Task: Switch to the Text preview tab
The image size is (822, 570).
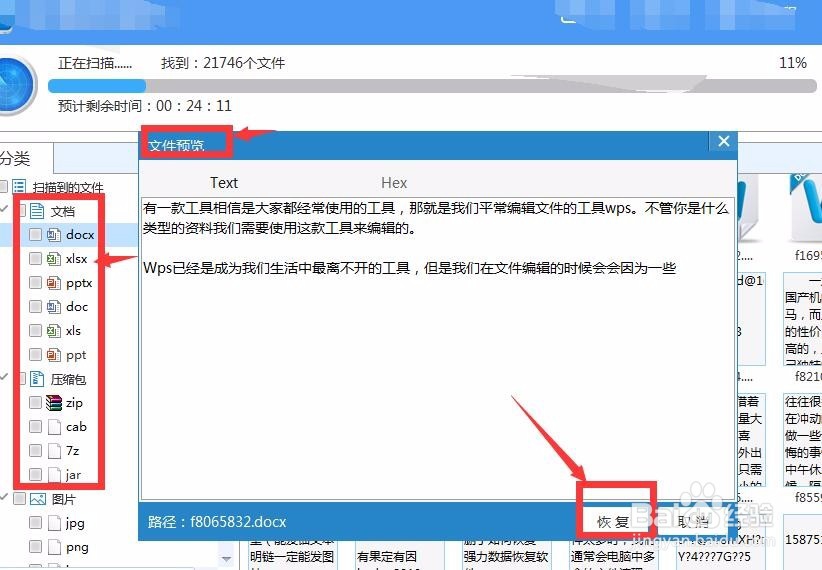Action: 224,183
